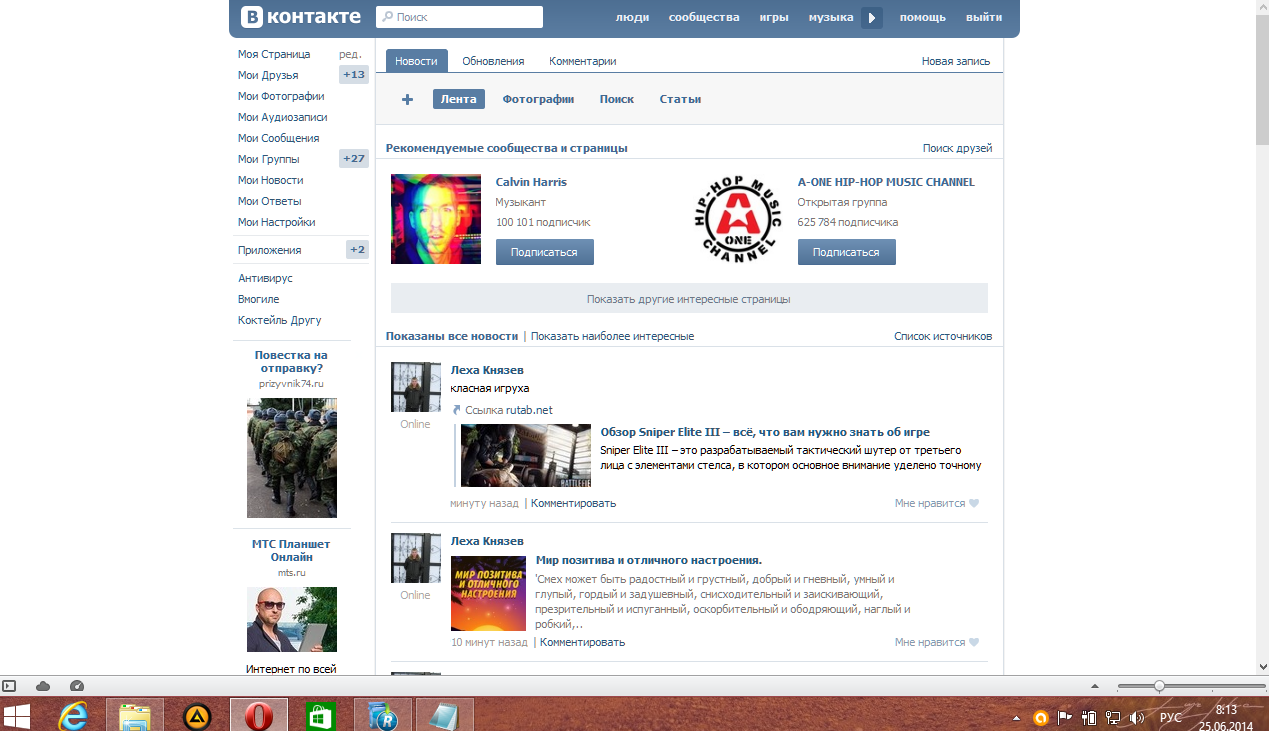The width and height of the screenshot is (1269, 731).
Task: Open the Notepad icon in the taskbar
Action: pos(444,716)
